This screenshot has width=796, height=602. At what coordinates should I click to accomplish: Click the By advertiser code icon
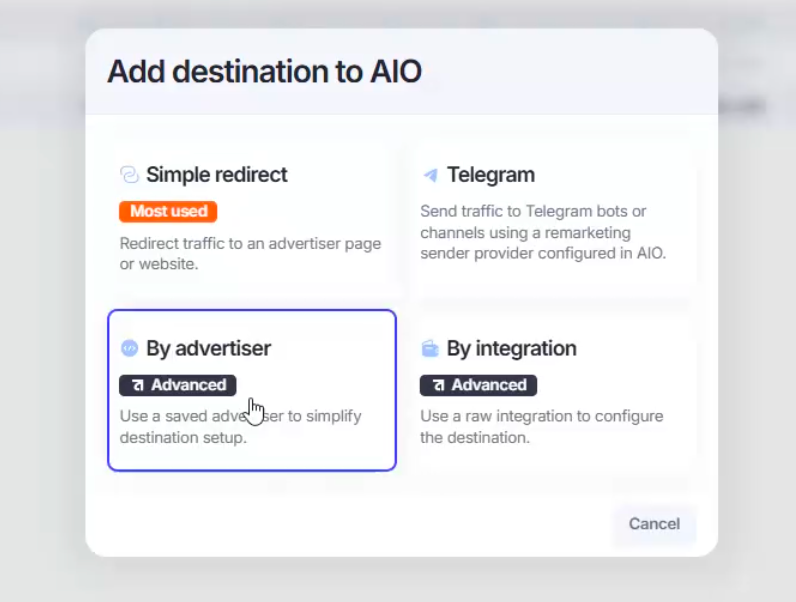pos(129,348)
